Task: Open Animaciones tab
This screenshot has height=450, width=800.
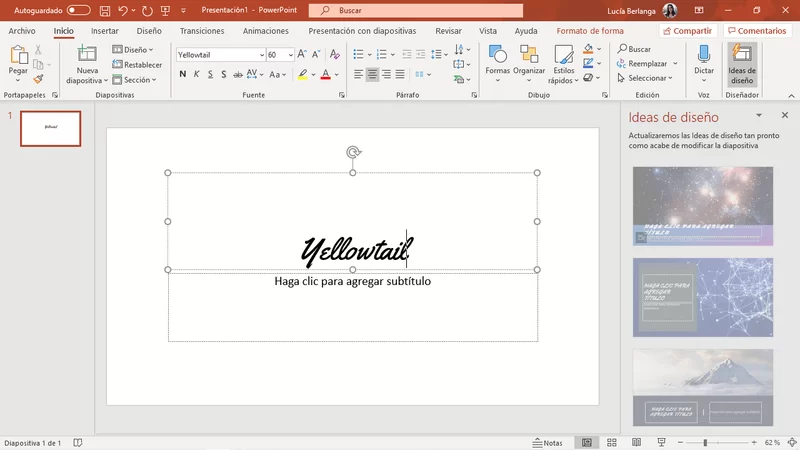Action: coord(265,31)
